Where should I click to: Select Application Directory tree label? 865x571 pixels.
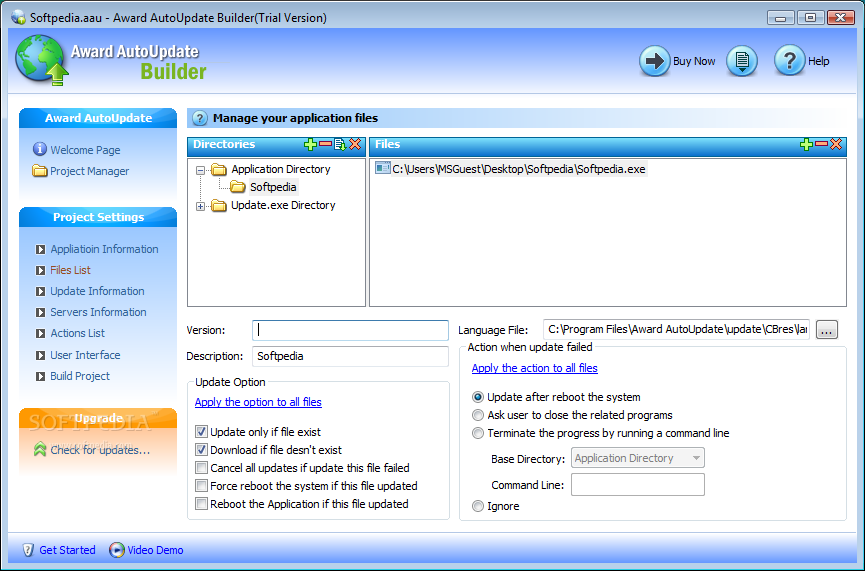281,169
